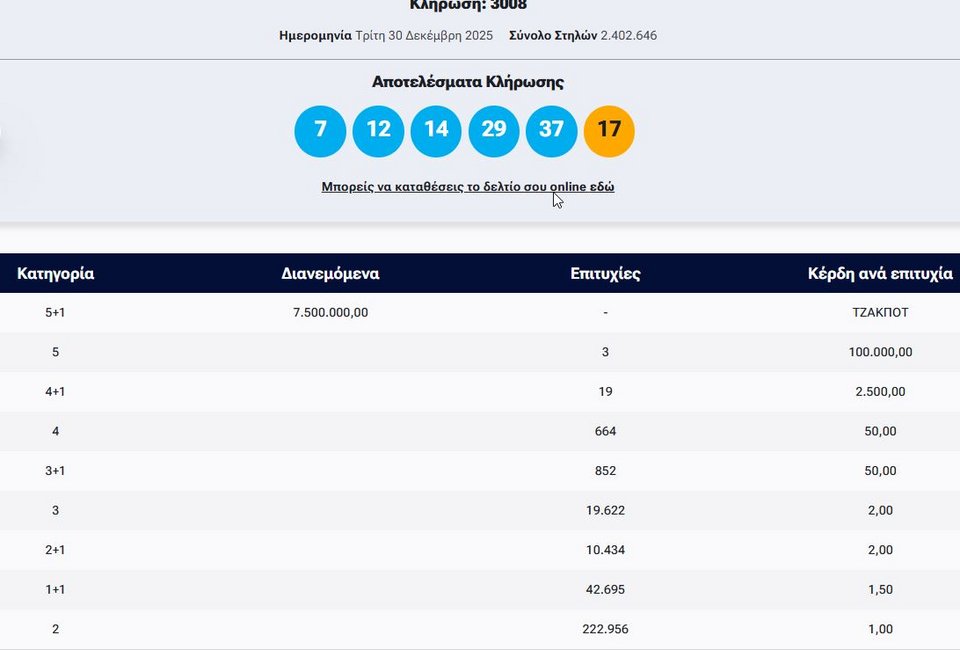Select the blue ball number 14

coord(436,131)
